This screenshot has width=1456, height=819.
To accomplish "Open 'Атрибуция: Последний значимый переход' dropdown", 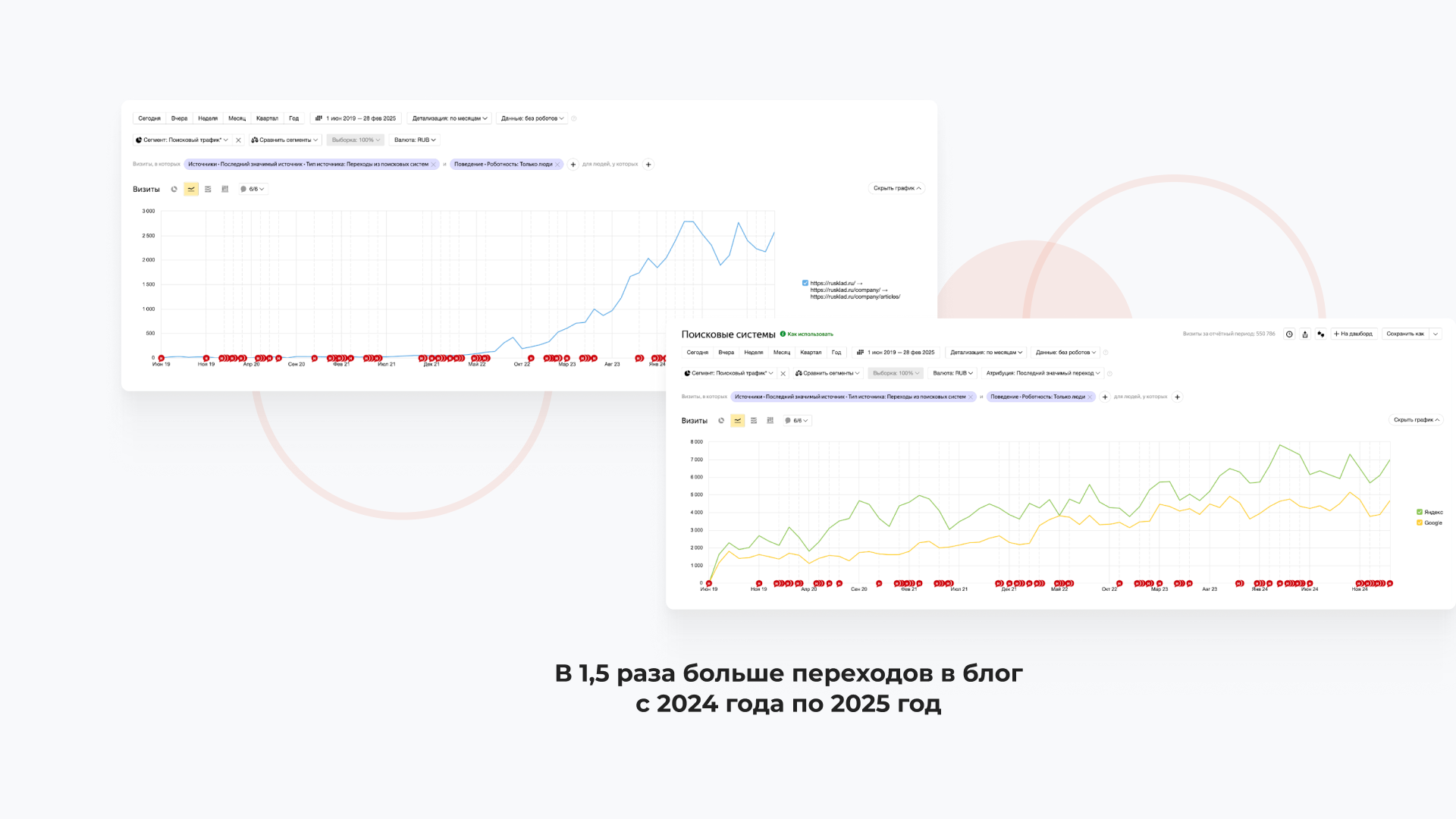I will pyautogui.click(x=1043, y=374).
